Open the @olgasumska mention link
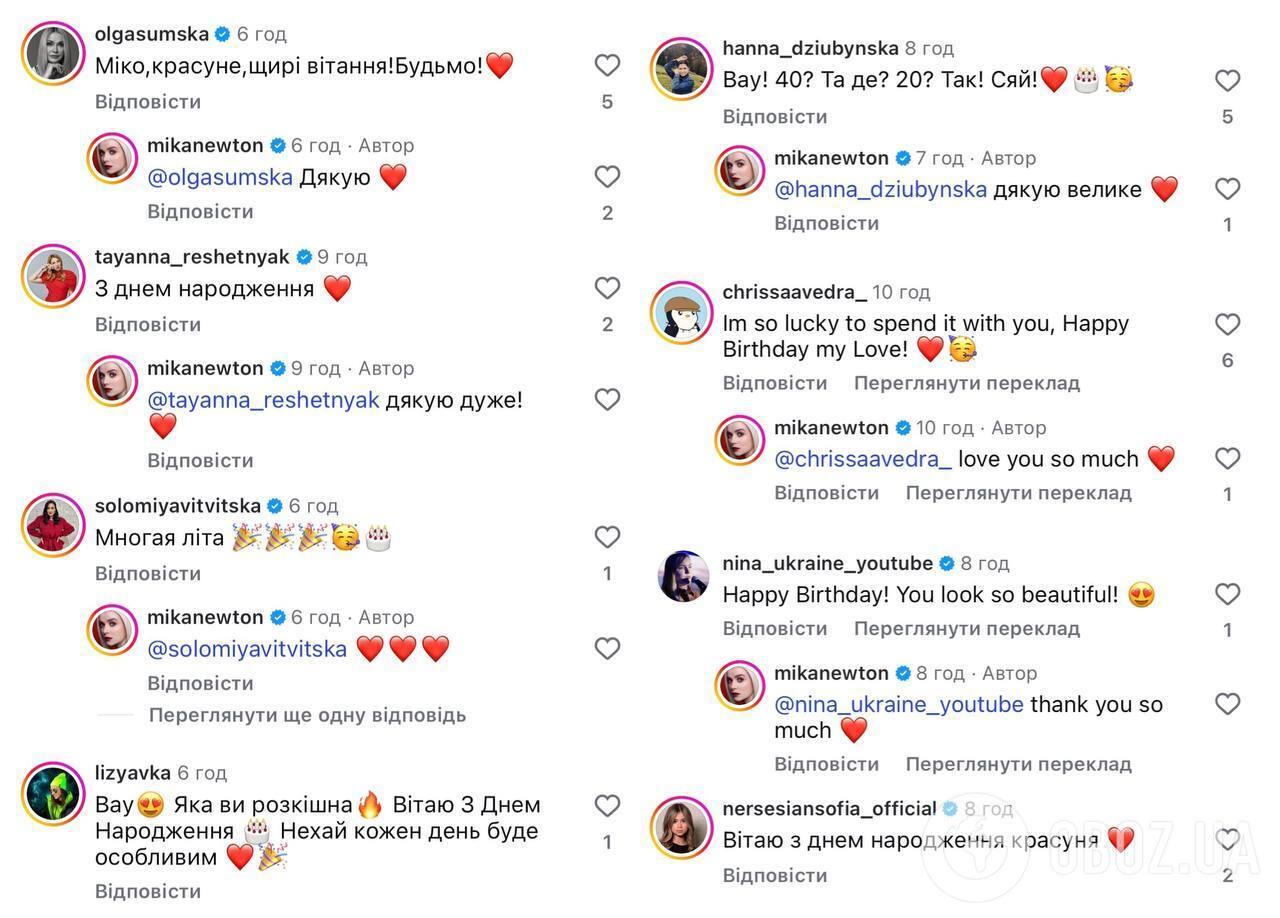The width and height of the screenshot is (1280, 918). click(220, 177)
